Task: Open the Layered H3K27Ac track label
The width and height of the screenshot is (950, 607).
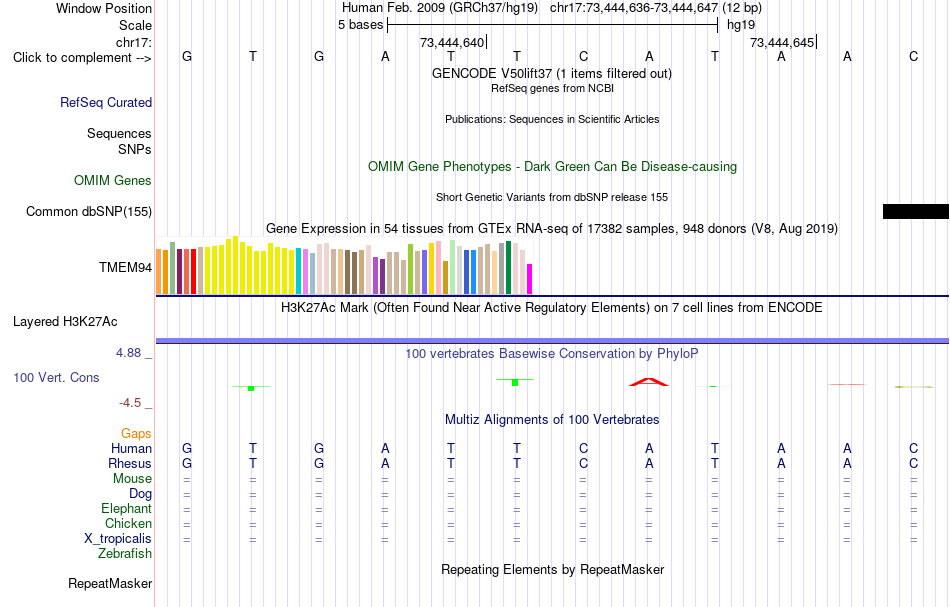Action: (x=65, y=322)
